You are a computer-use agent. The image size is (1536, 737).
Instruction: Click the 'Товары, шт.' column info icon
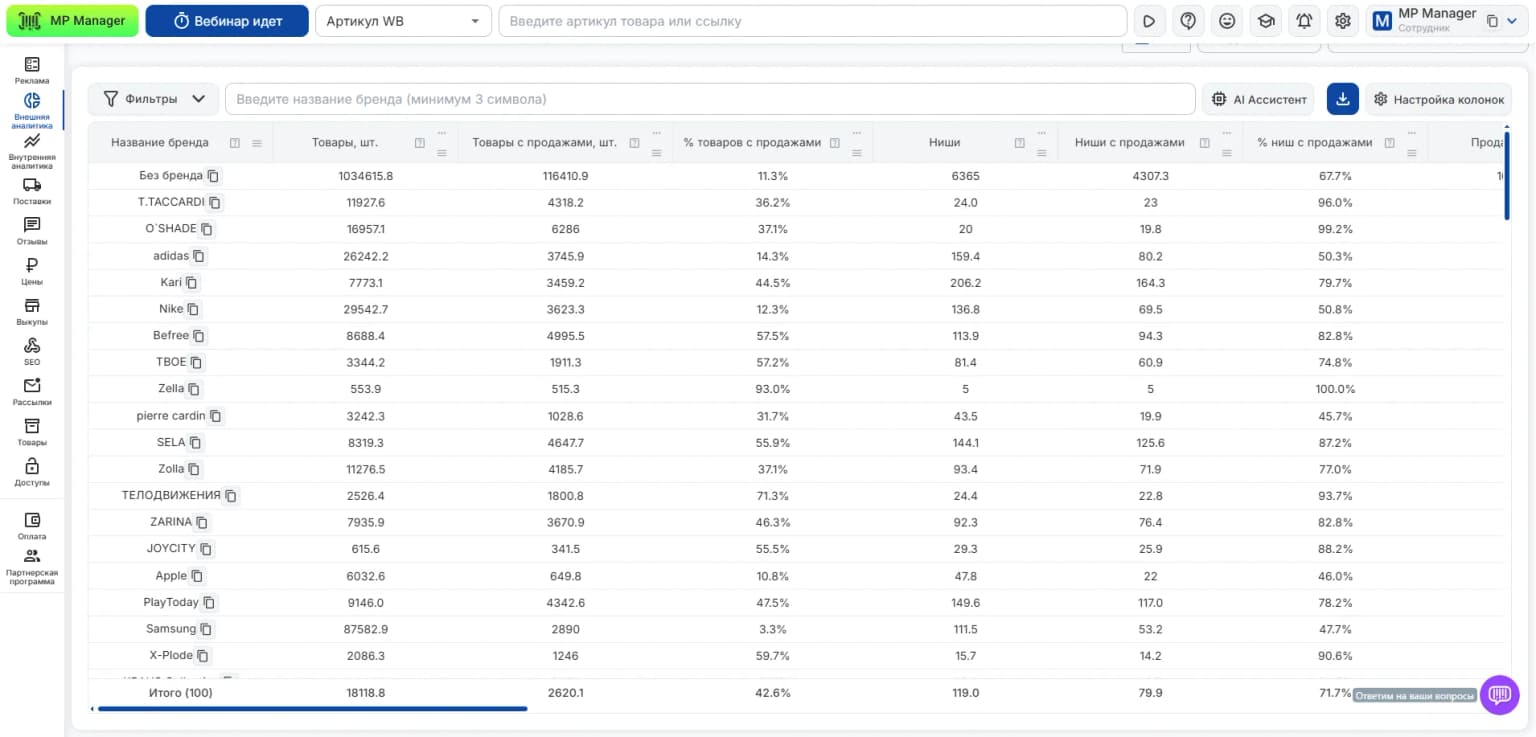click(x=420, y=143)
